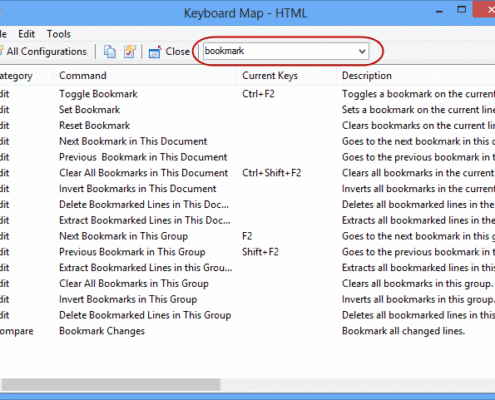The width and height of the screenshot is (495, 400).
Task: Open the Tools menu
Action: click(59, 34)
